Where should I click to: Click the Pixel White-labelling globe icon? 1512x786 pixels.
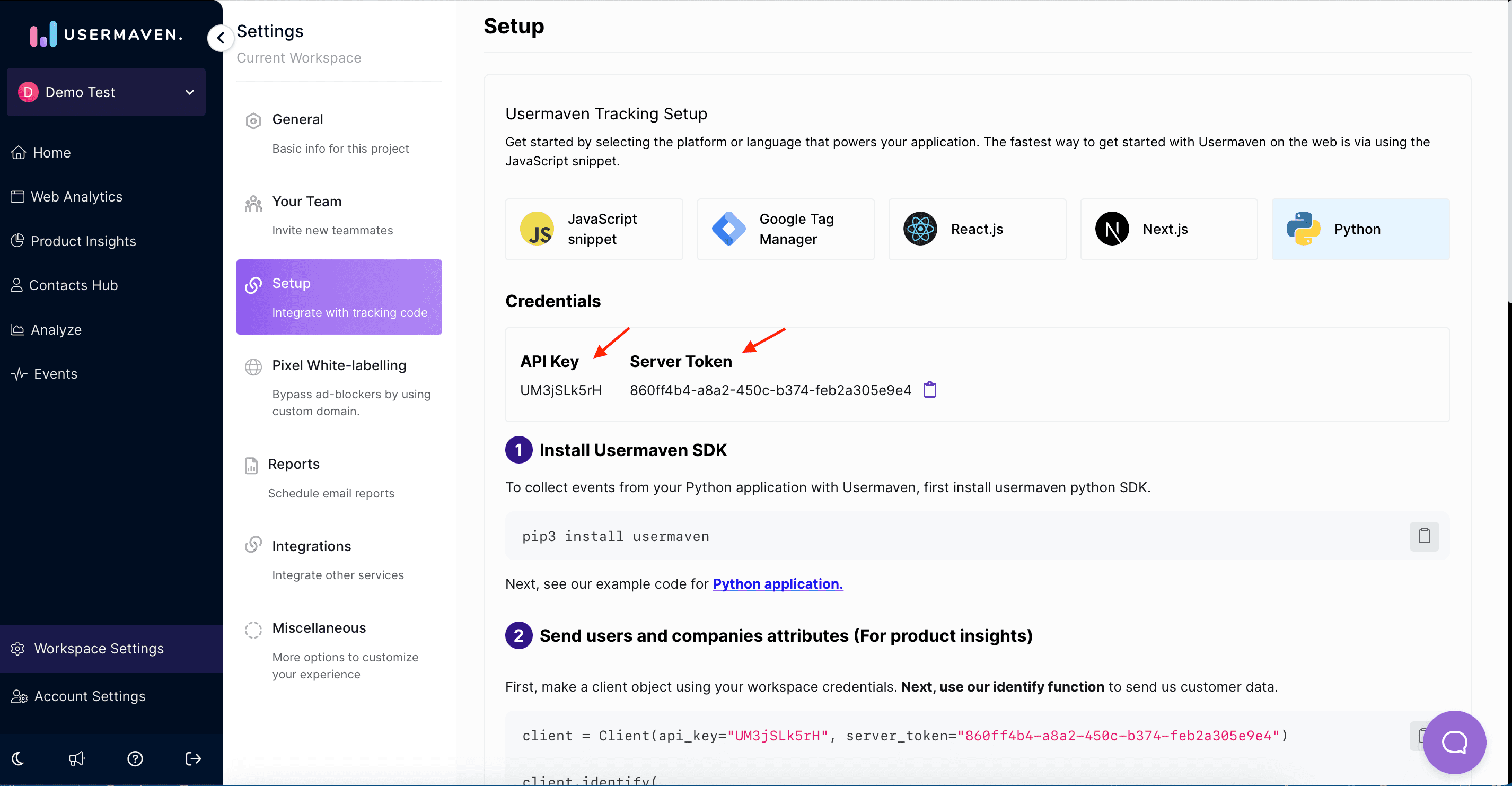(x=253, y=367)
